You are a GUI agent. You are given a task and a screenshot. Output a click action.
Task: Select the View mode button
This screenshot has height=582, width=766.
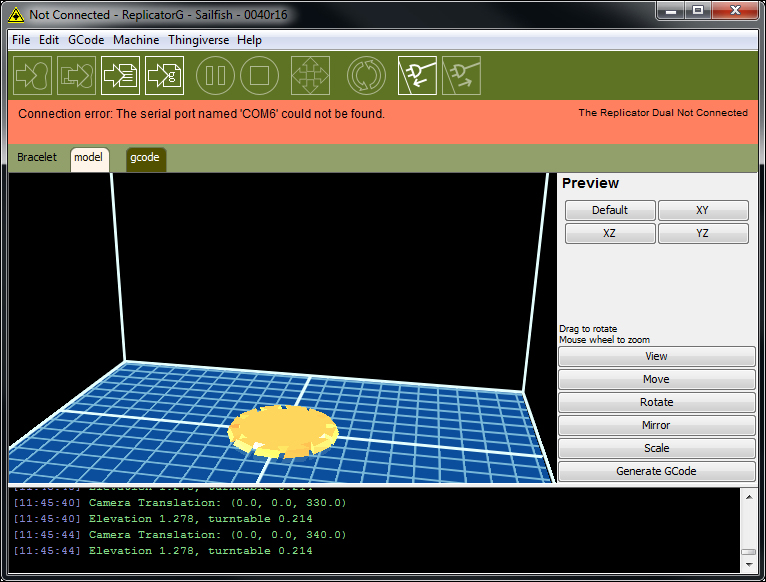point(657,356)
